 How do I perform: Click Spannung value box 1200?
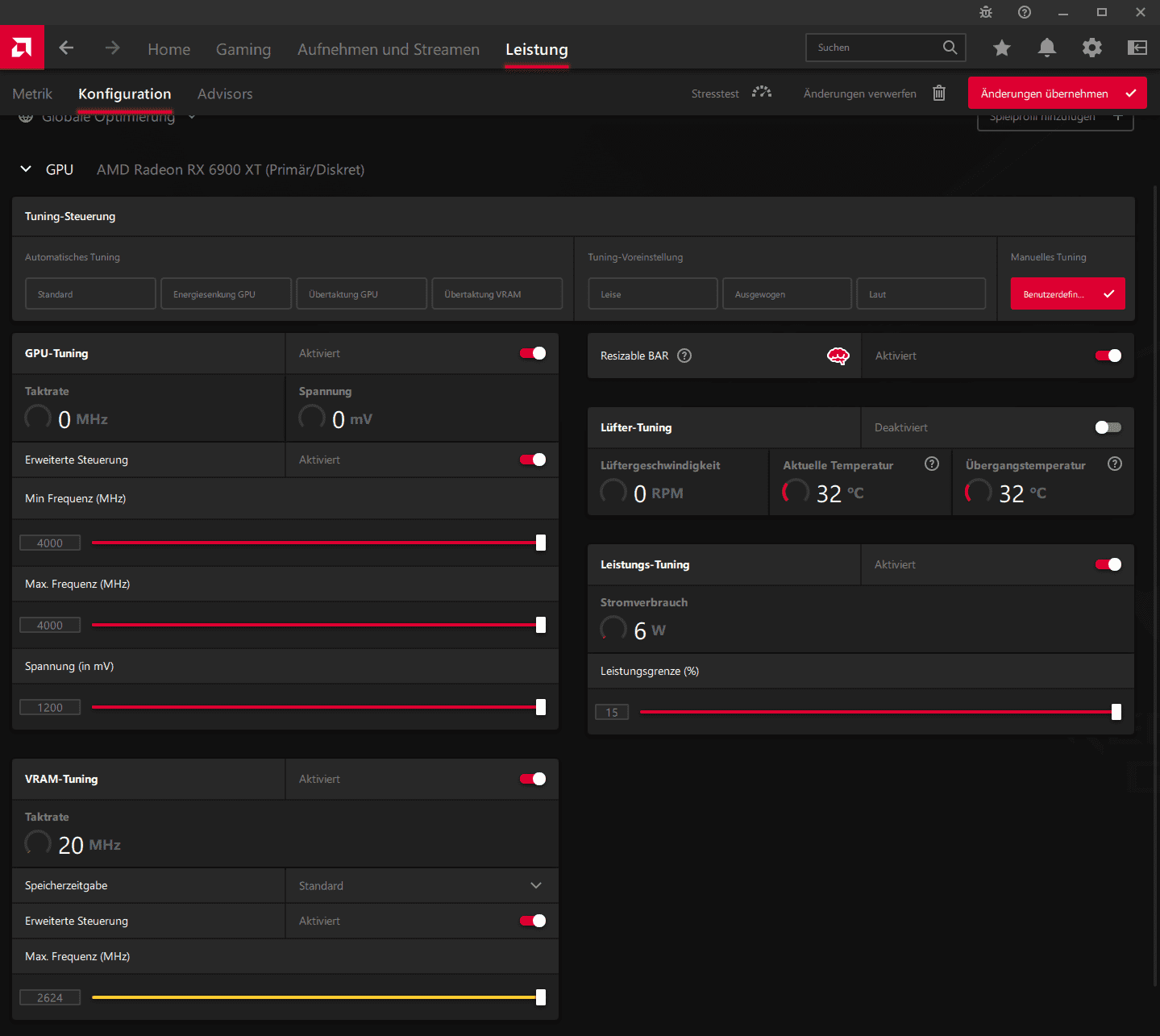50,707
